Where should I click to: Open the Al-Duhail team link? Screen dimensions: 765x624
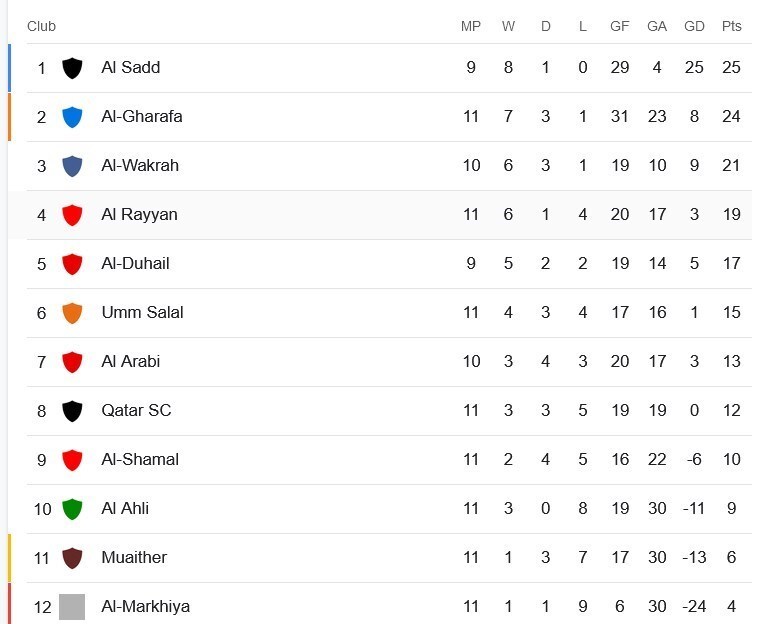pyautogui.click(x=135, y=263)
